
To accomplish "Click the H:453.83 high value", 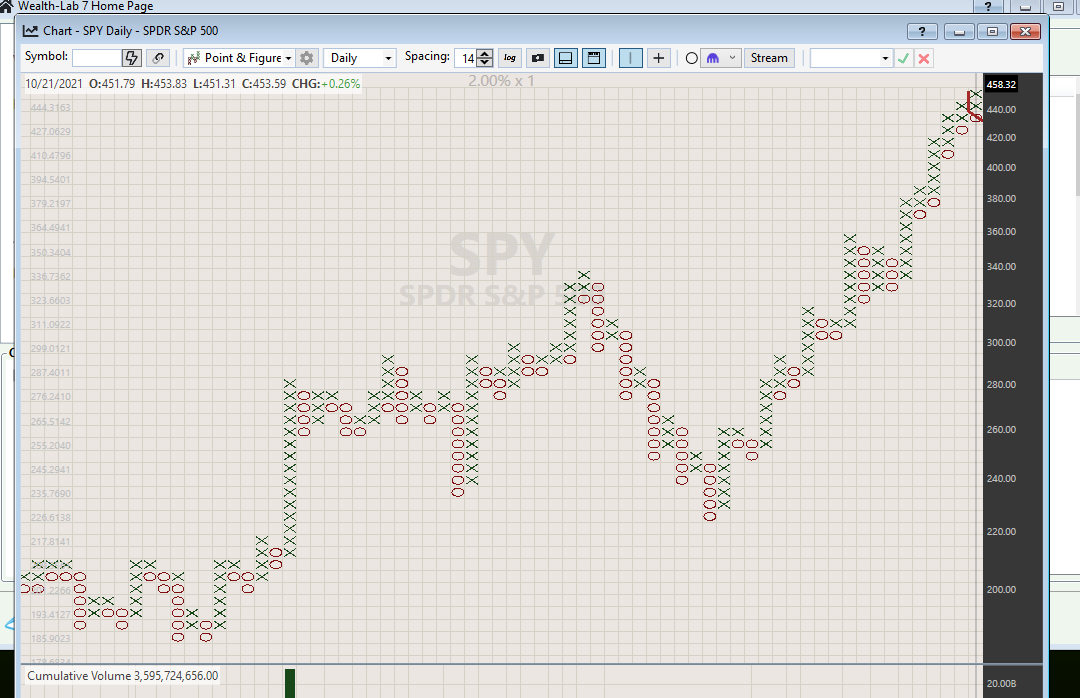I will [164, 84].
